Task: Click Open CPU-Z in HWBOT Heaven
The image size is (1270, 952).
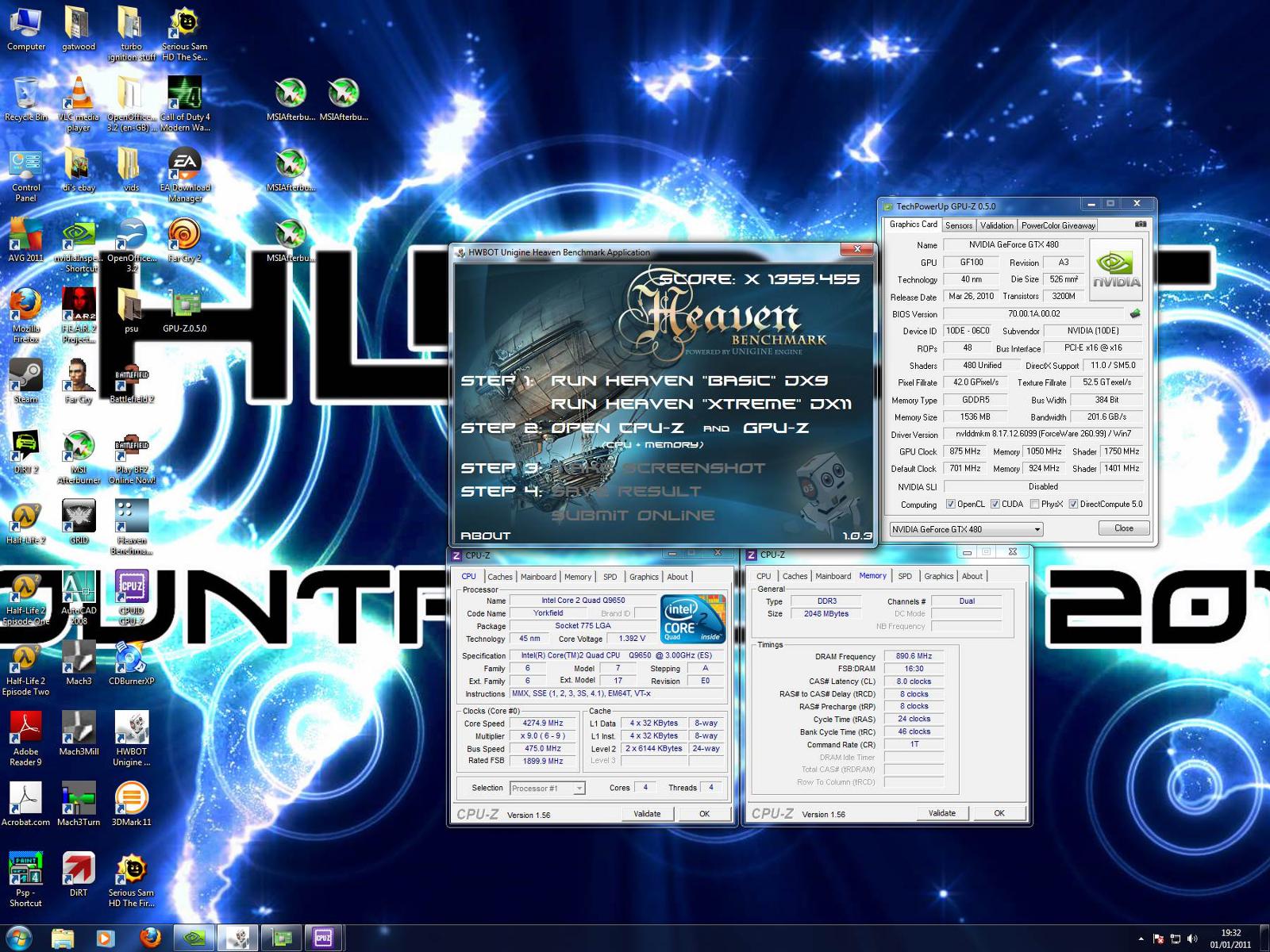Action: [x=618, y=428]
